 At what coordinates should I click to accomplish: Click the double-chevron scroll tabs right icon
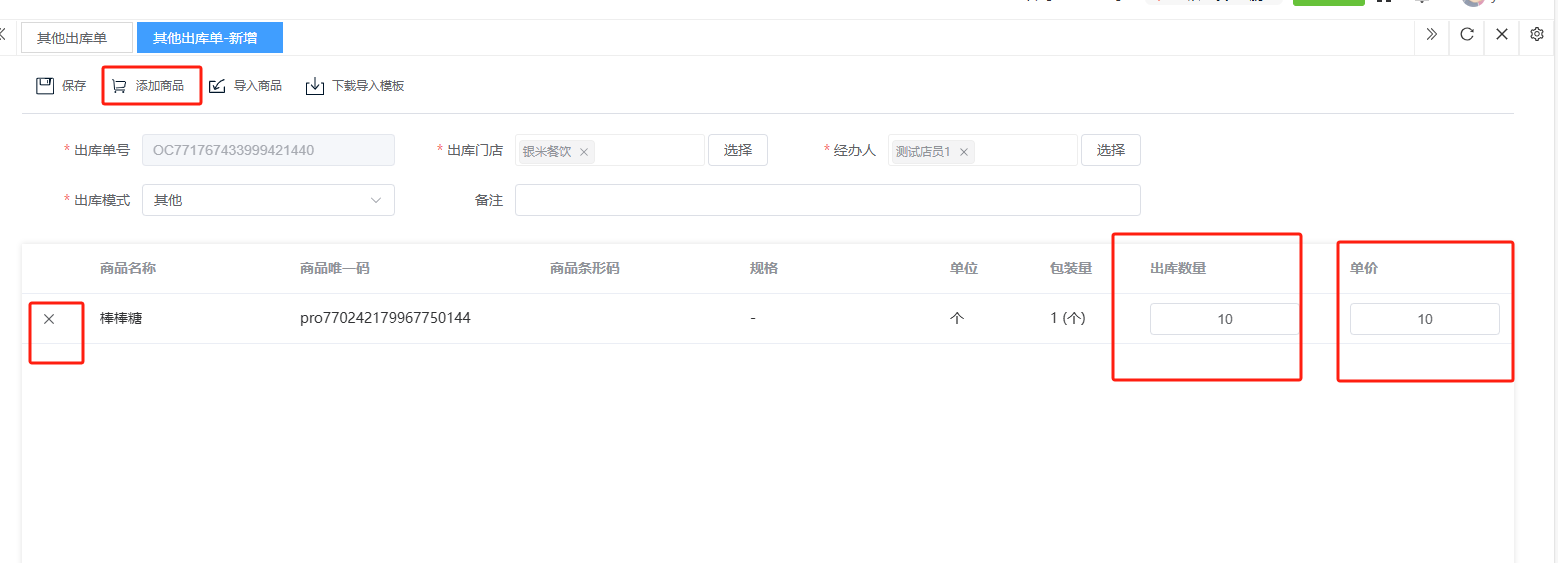pyautogui.click(x=1431, y=35)
